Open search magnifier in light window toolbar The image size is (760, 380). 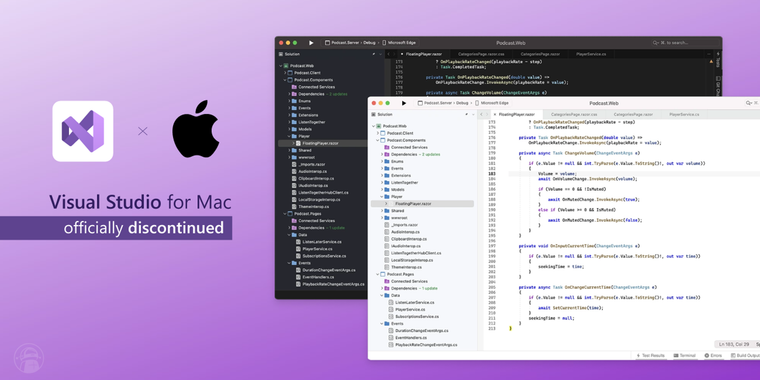click(x=749, y=103)
